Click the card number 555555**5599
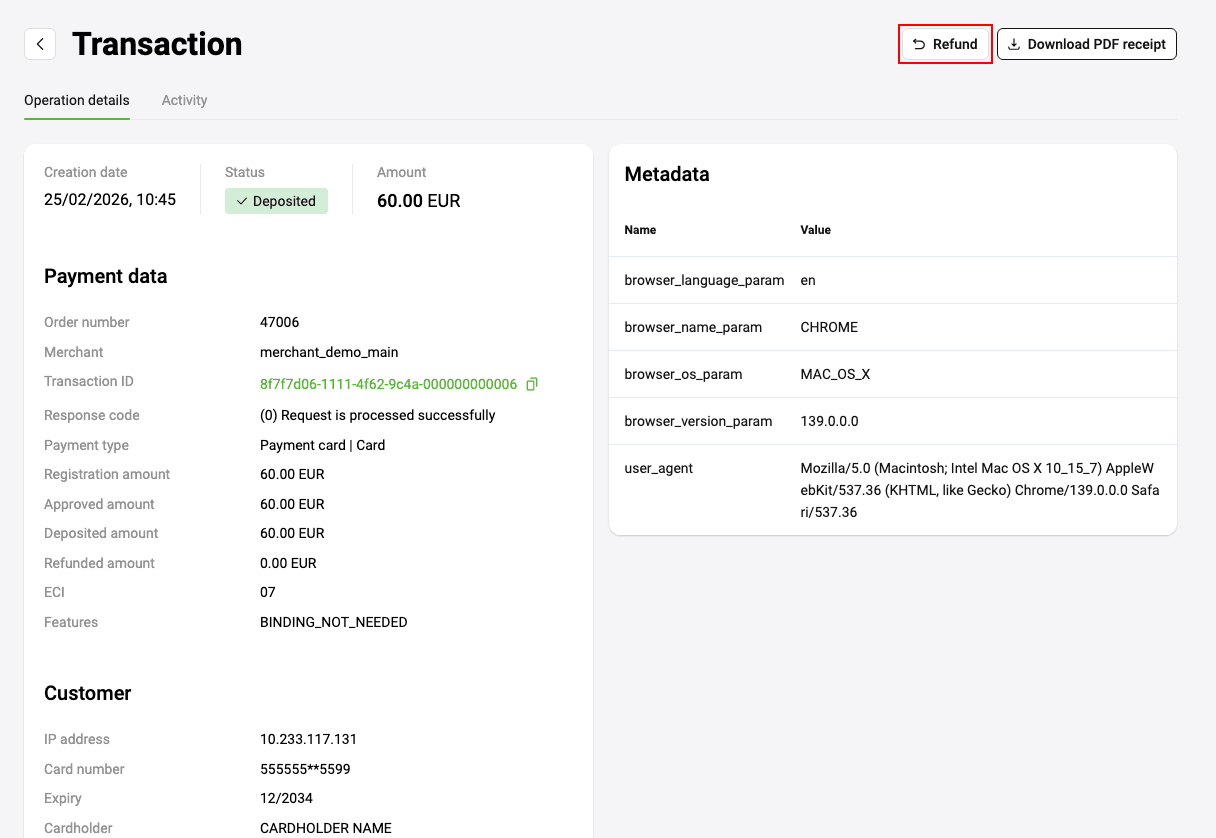 pos(305,769)
